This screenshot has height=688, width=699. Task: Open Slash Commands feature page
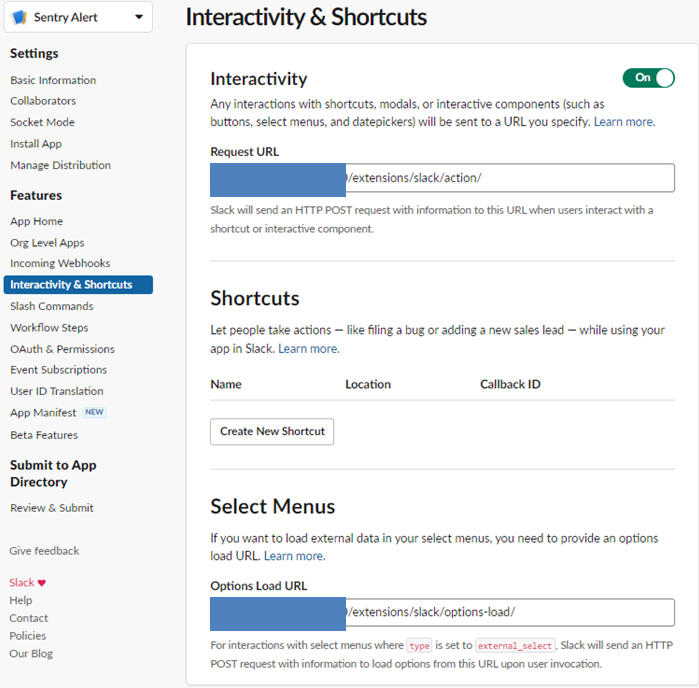[52, 306]
